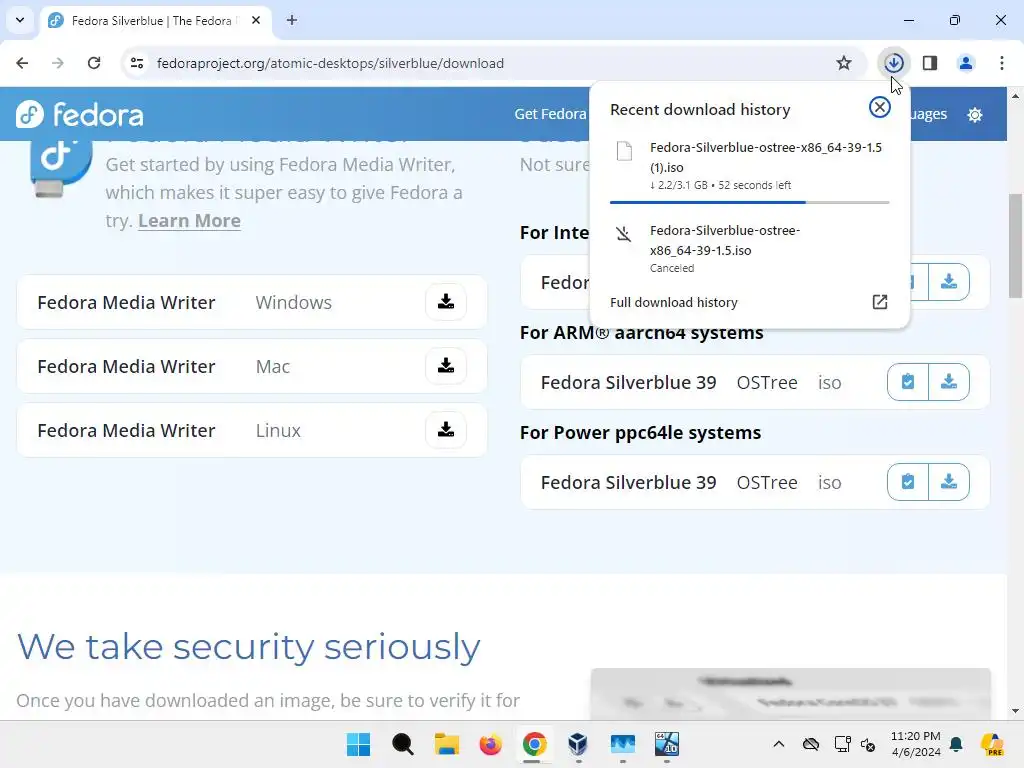Screen dimensions: 1024x768
Task: Go back to previous page
Action: pos(22,63)
